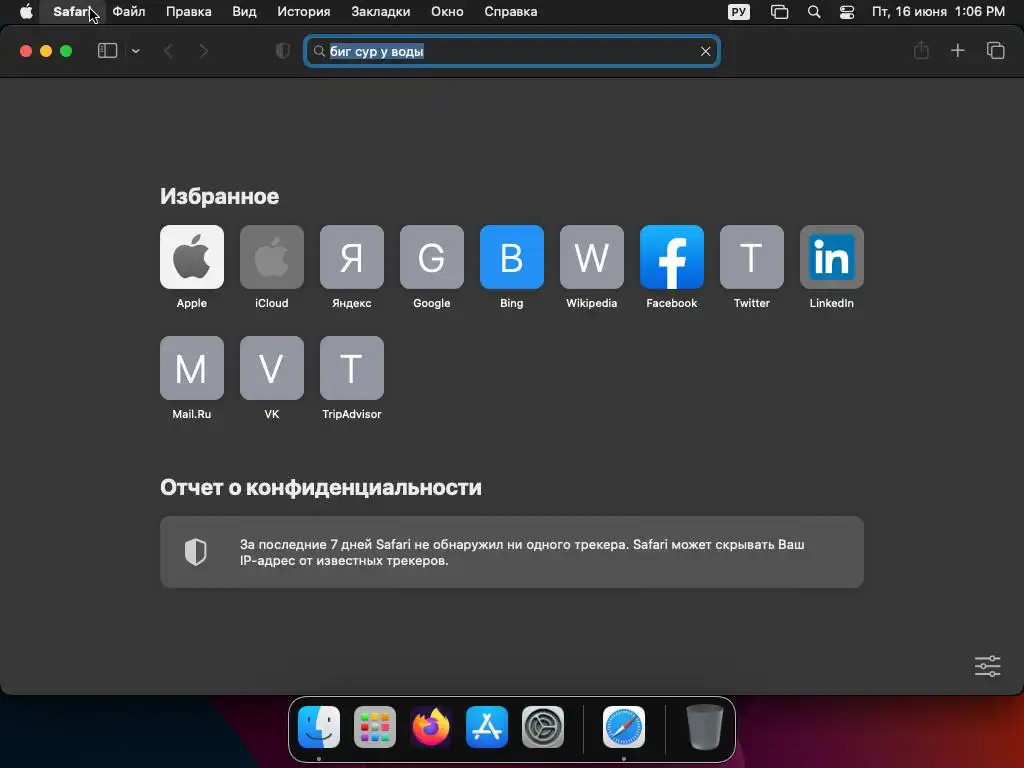The height and width of the screenshot is (768, 1024).
Task: Click into the address bar search field
Action: 511,51
